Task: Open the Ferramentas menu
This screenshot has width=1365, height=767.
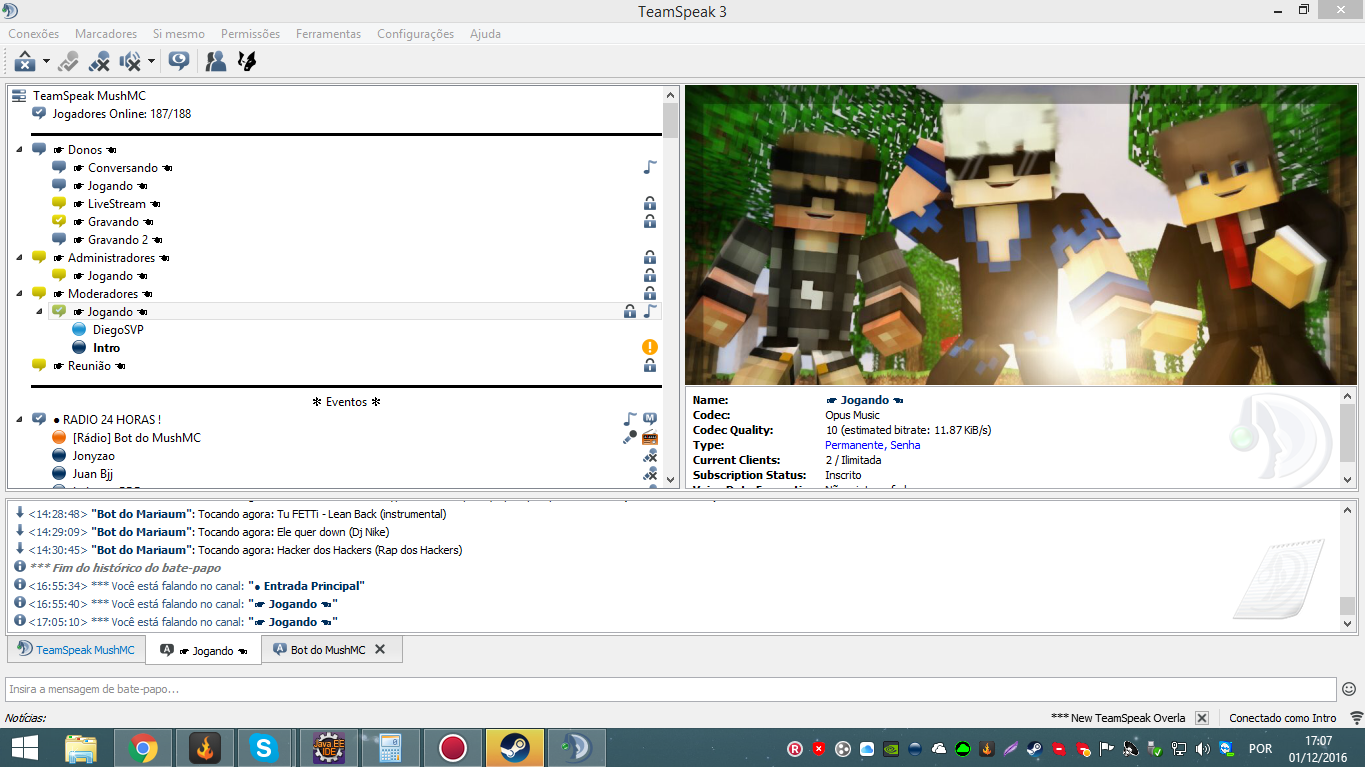Action: pyautogui.click(x=328, y=34)
